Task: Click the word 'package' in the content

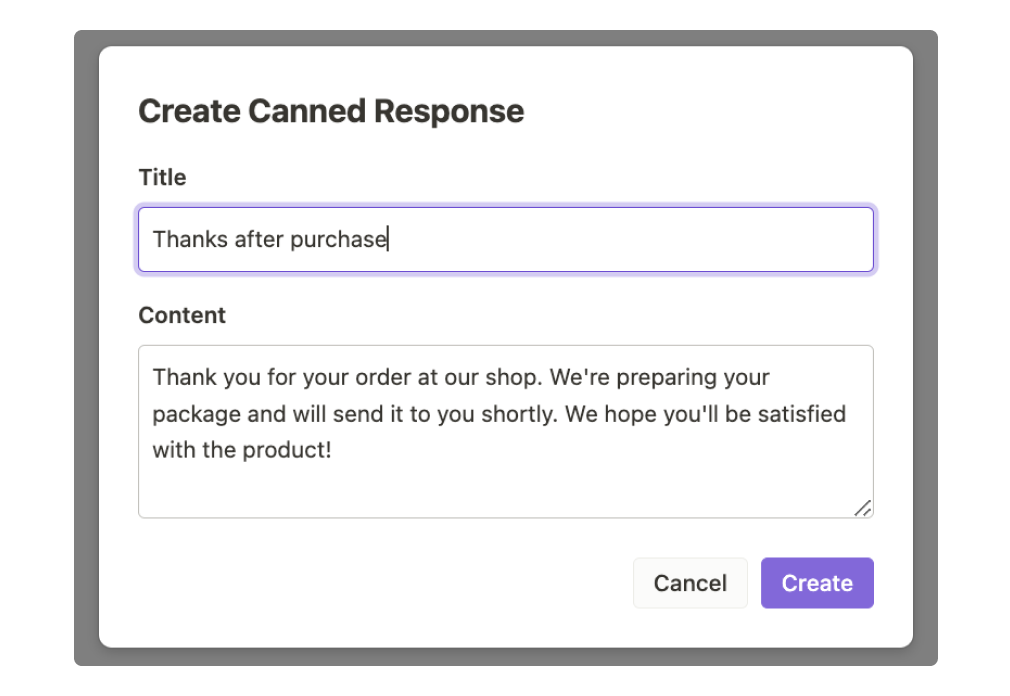Action: (x=192, y=413)
